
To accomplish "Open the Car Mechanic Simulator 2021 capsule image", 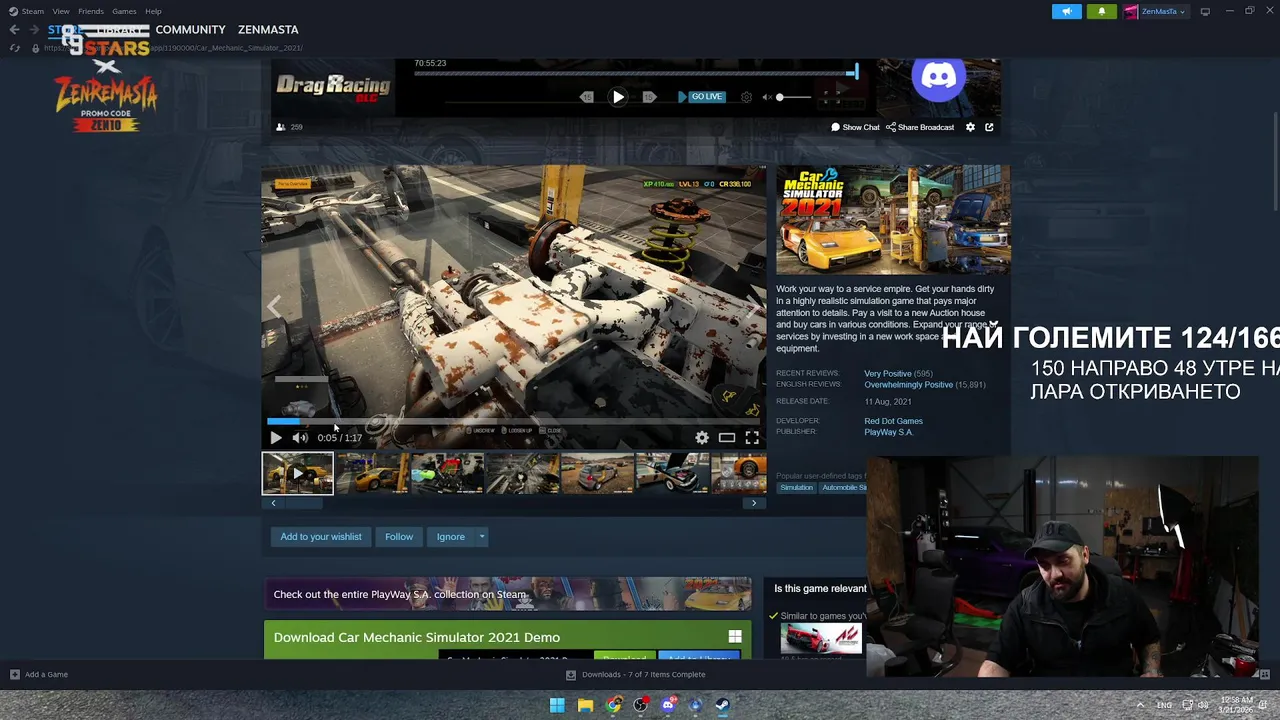I will [893, 220].
